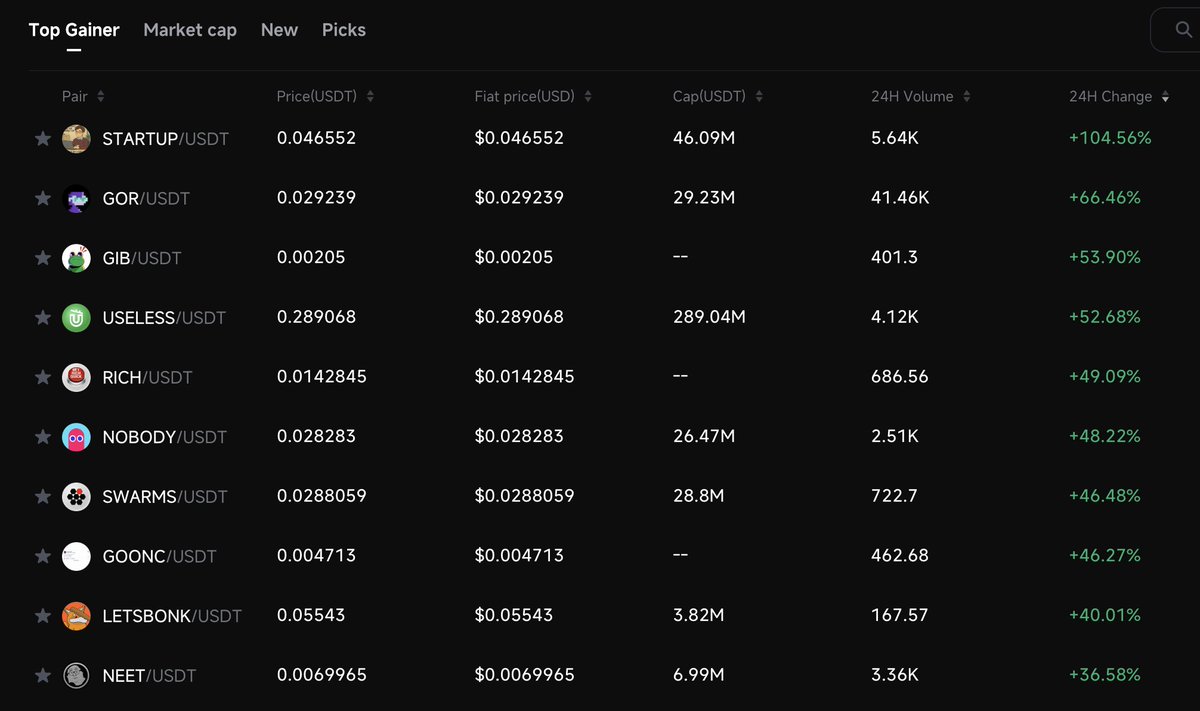
Task: Click the +53.90% change value
Action: (1105, 257)
